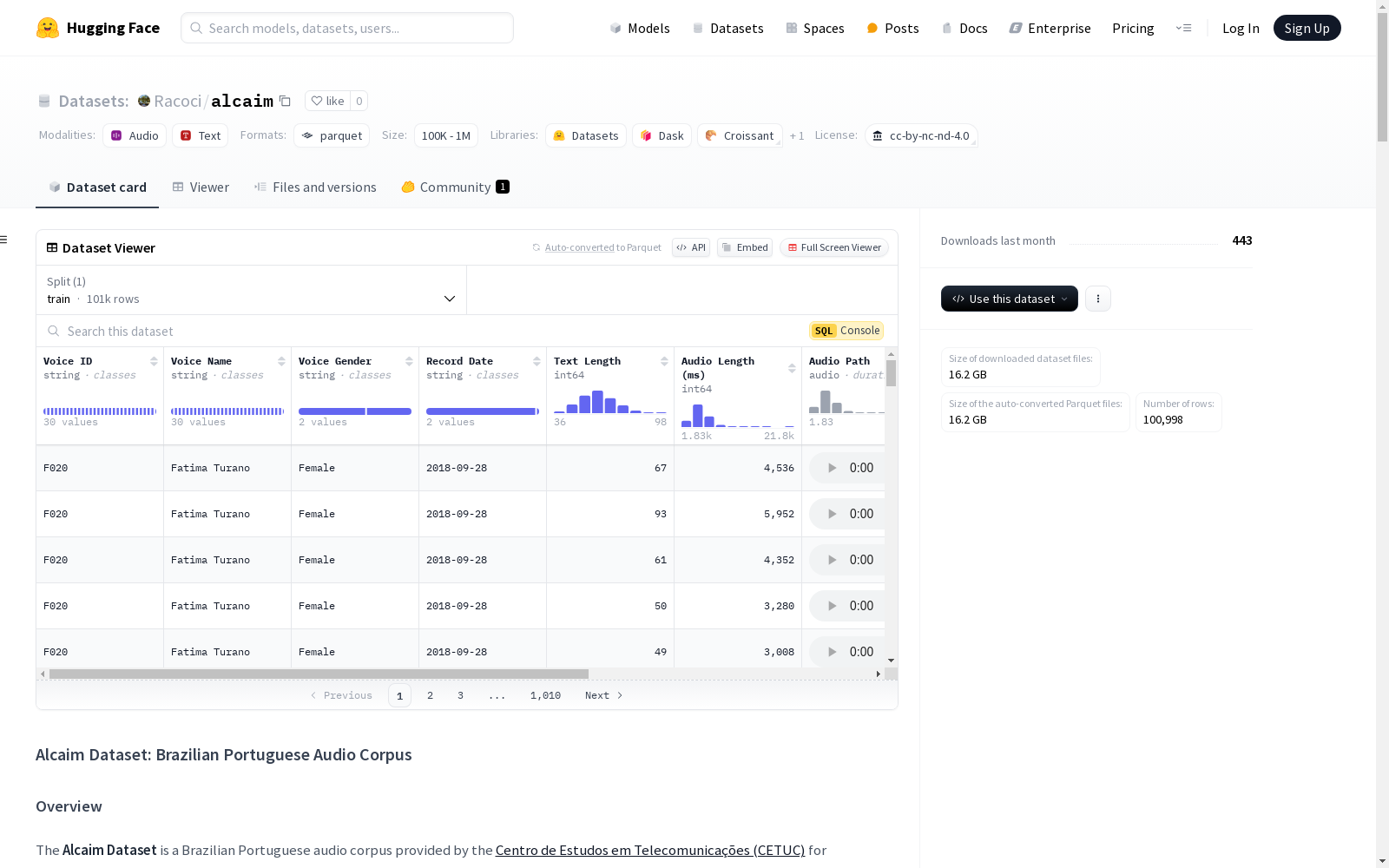1389x868 pixels.
Task: Sort the Voice Name column
Action: pos(281,361)
